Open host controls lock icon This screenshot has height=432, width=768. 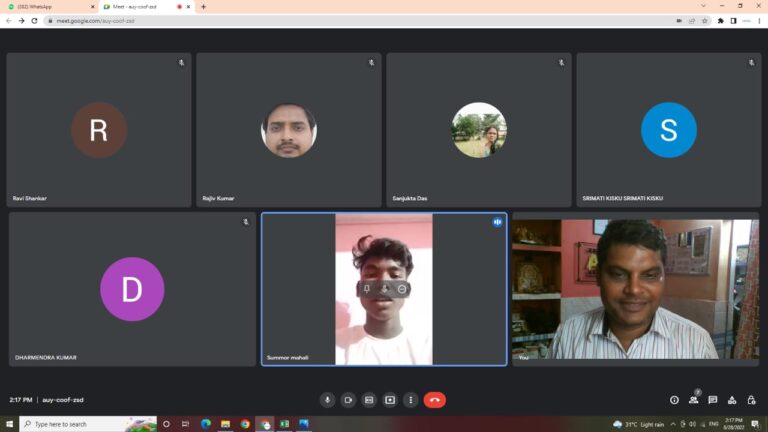pos(751,400)
